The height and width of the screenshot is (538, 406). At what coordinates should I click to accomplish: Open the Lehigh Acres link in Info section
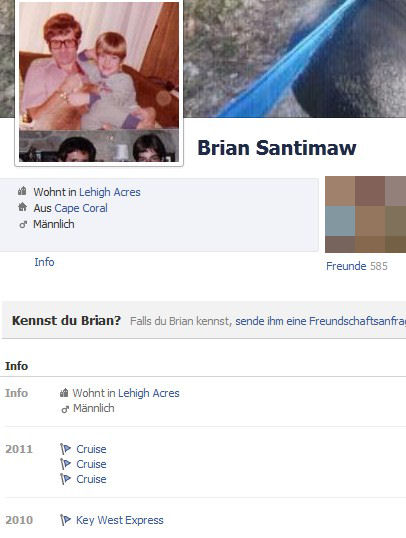tap(149, 393)
